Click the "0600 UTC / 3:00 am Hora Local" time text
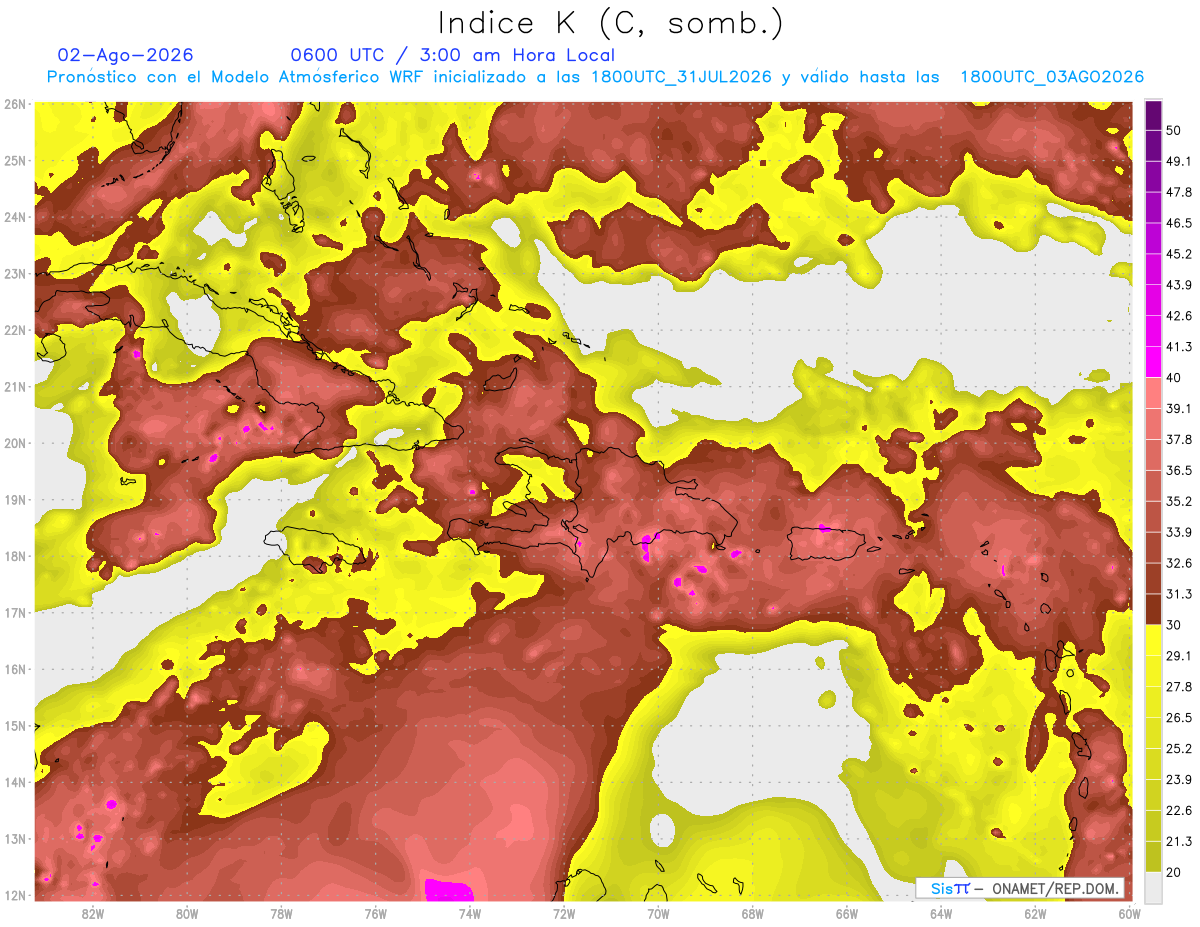This screenshot has height=927, width=1200. pos(452,55)
